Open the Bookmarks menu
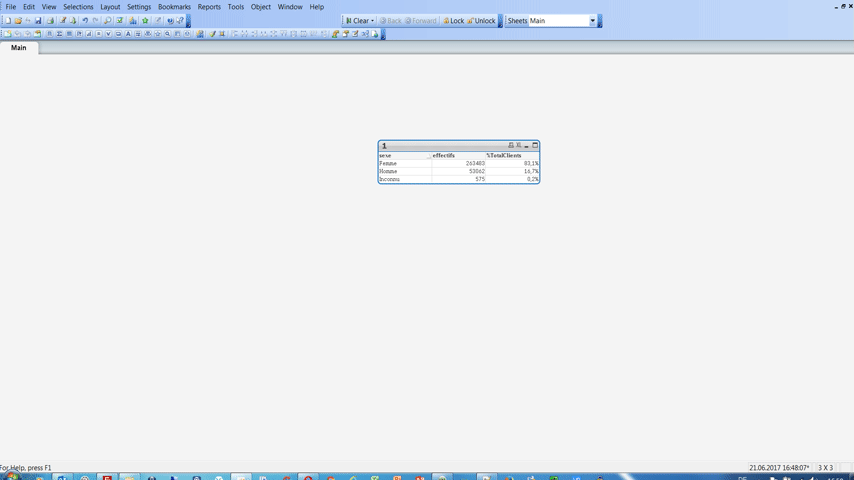Image resolution: width=854 pixels, height=480 pixels. [174, 7]
